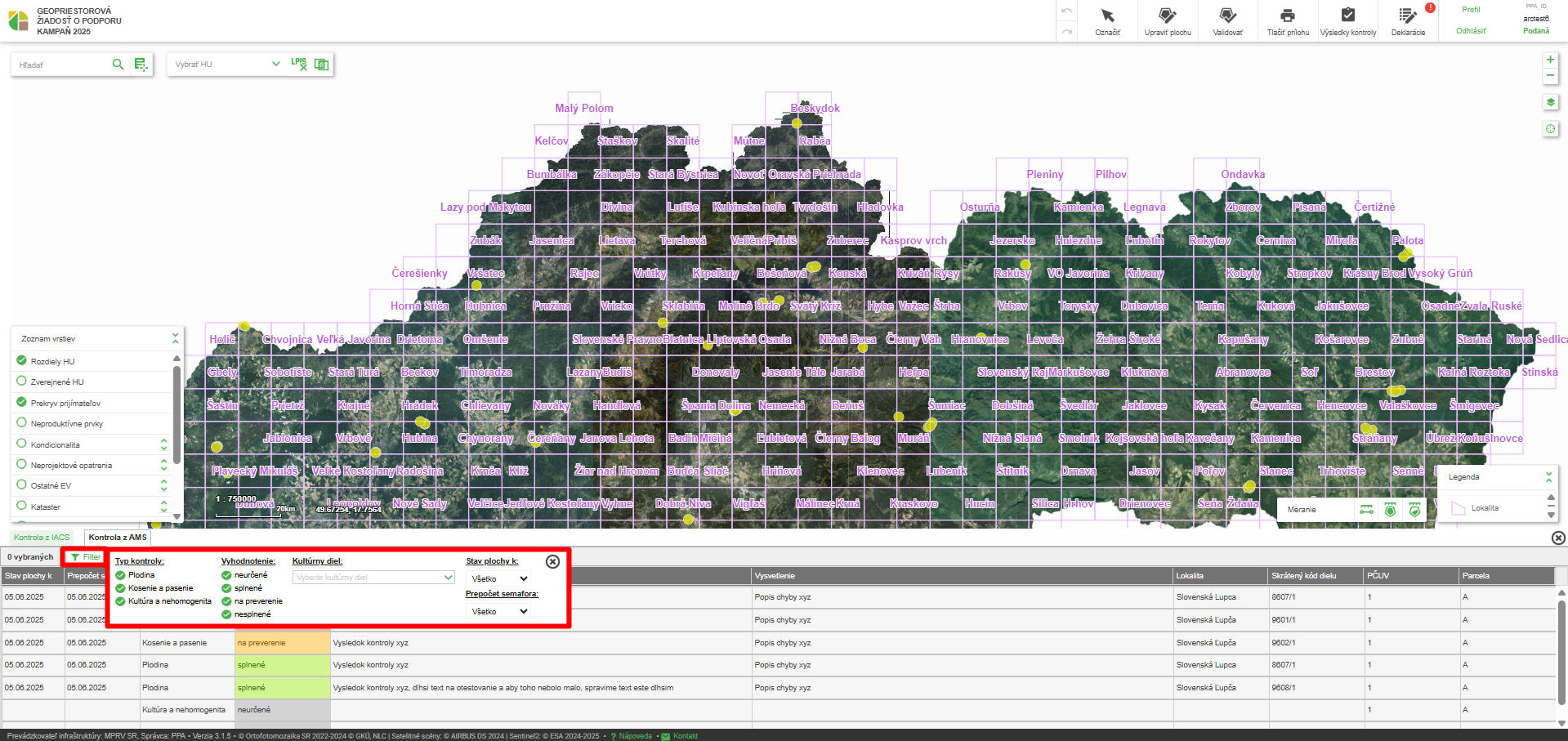Switch to the Kontrola z IACS tab

pyautogui.click(x=42, y=538)
